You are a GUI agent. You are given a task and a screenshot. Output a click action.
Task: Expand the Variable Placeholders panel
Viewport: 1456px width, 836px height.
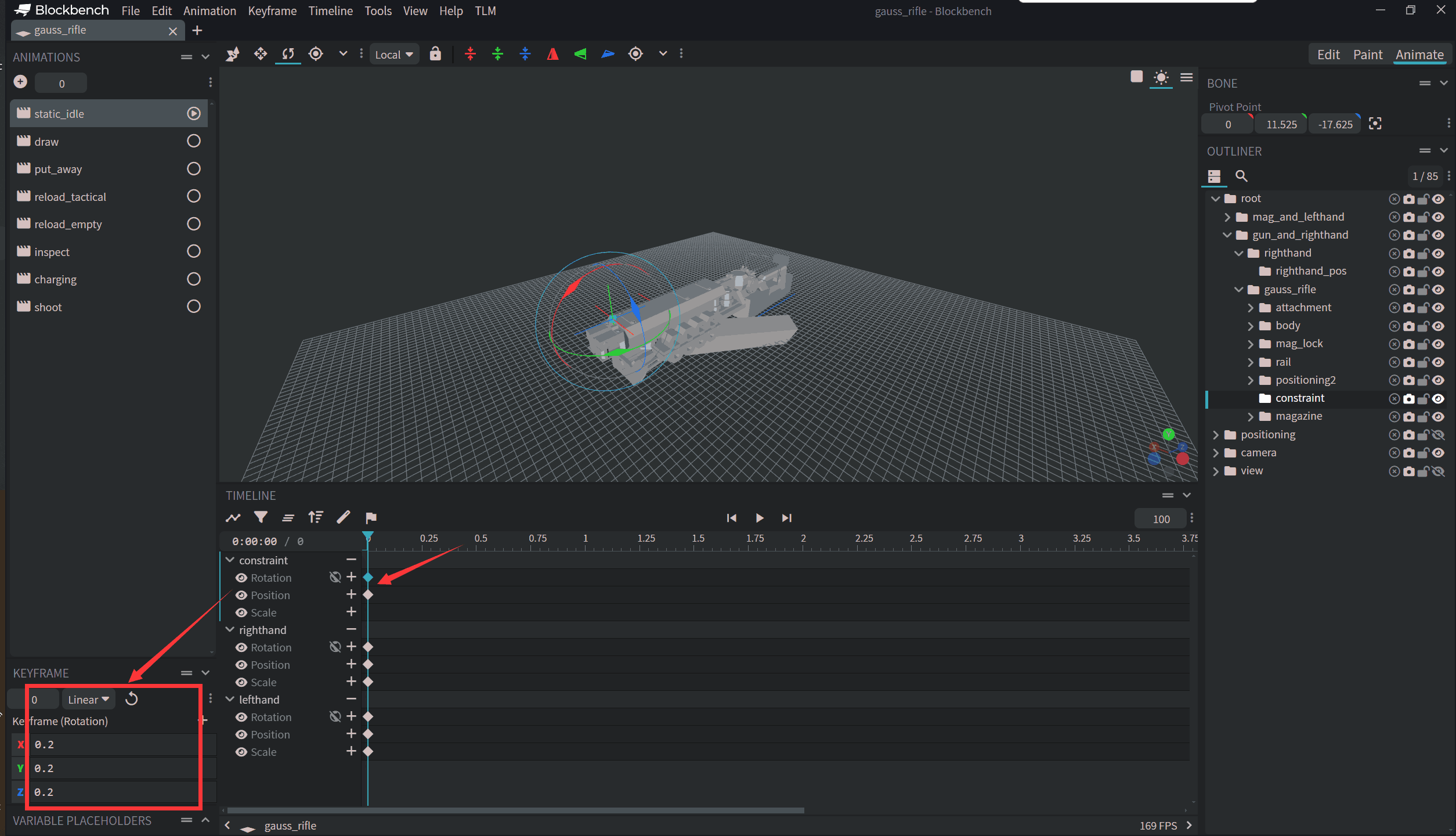pos(205,820)
